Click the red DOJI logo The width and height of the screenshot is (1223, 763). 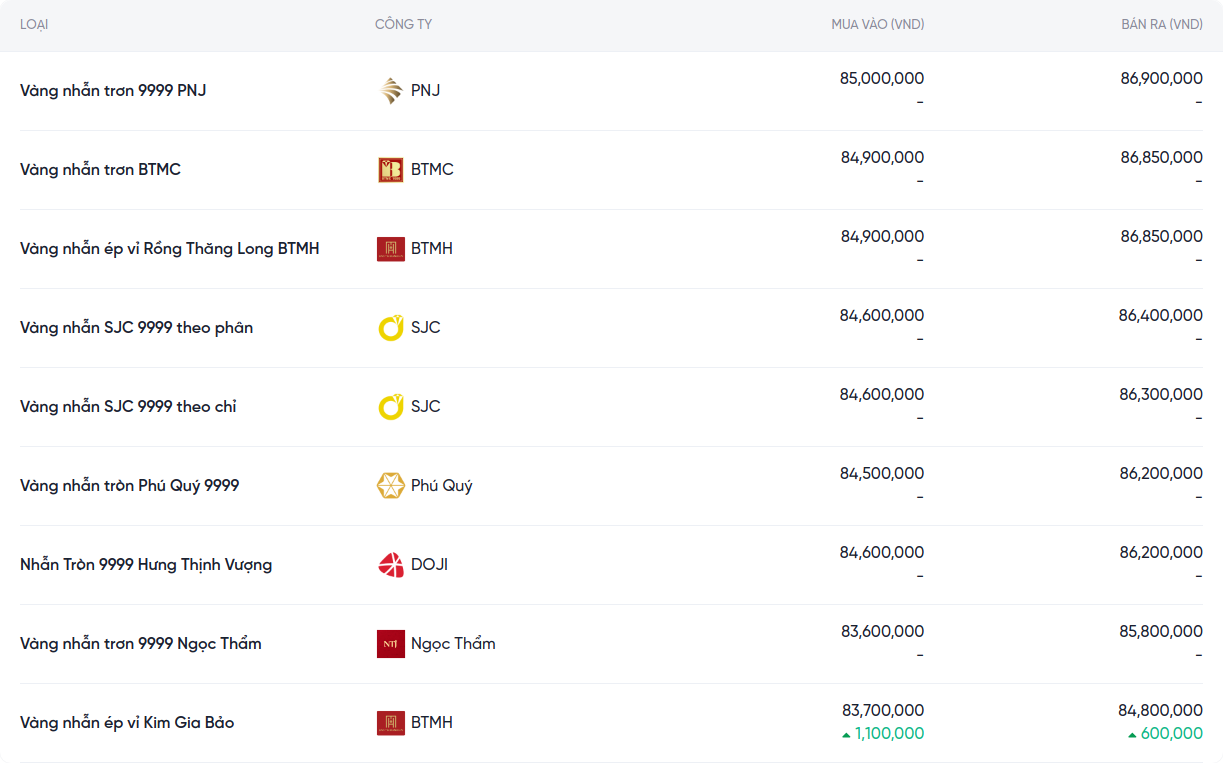point(390,565)
